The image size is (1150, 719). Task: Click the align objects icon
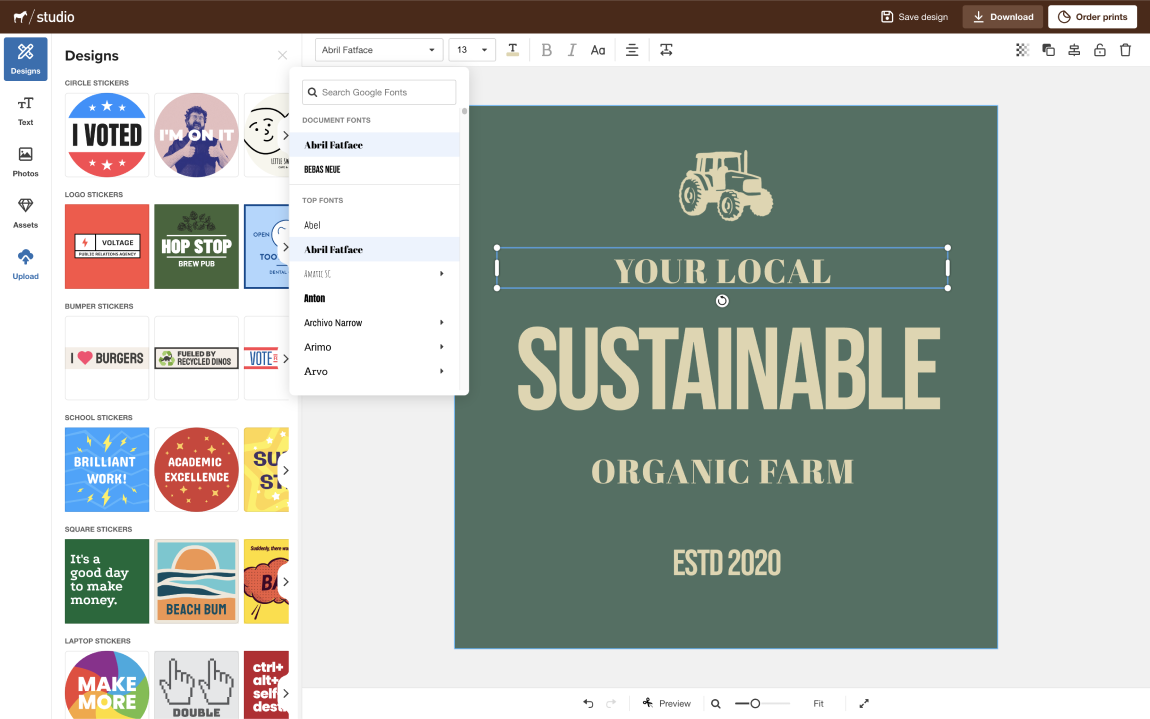coord(1074,50)
